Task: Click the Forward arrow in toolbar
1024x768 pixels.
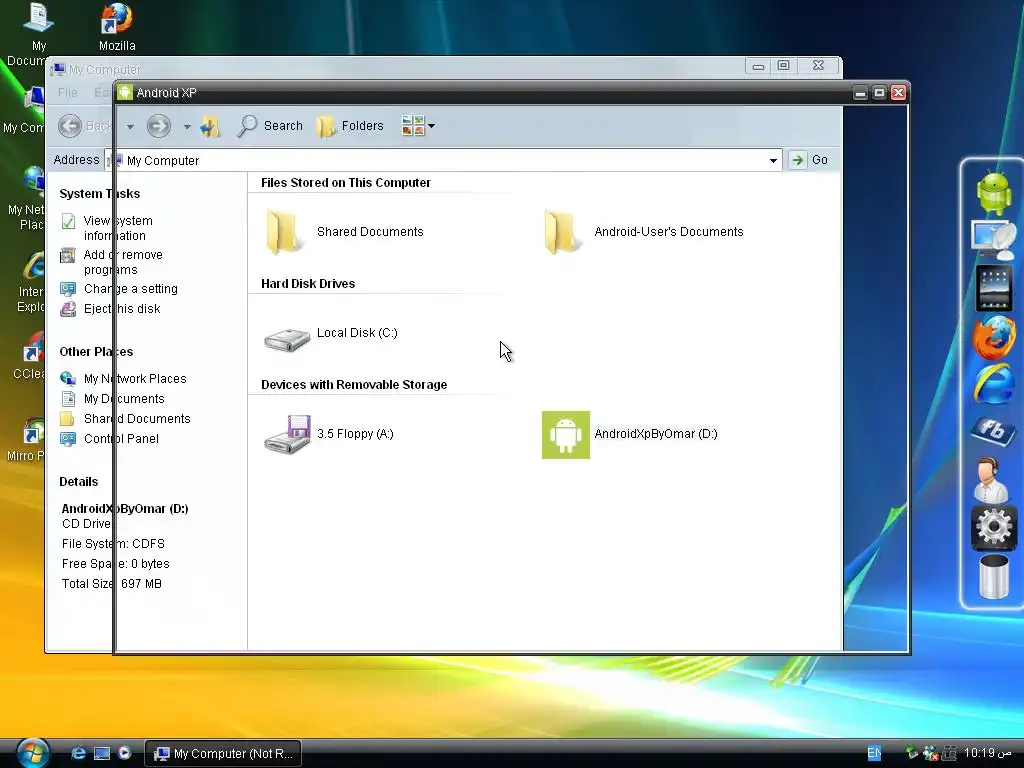Action: click(x=158, y=125)
